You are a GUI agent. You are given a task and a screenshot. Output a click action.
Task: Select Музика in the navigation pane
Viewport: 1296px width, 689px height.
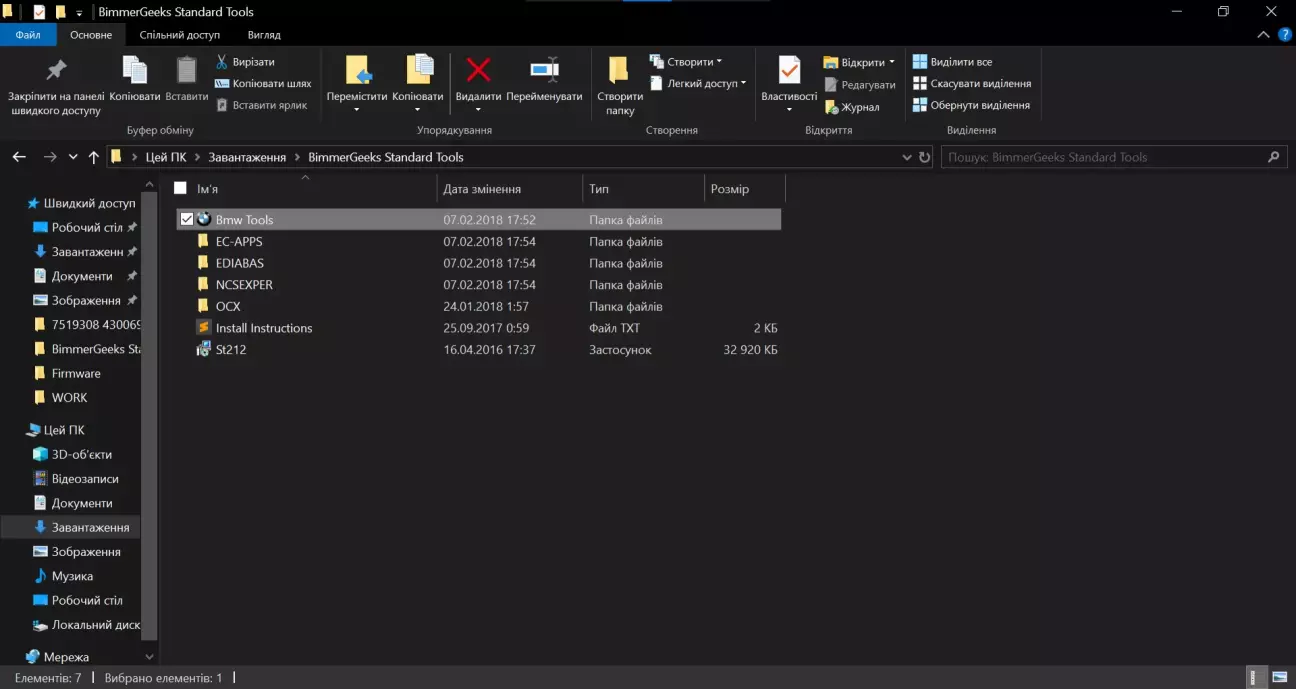(72, 576)
